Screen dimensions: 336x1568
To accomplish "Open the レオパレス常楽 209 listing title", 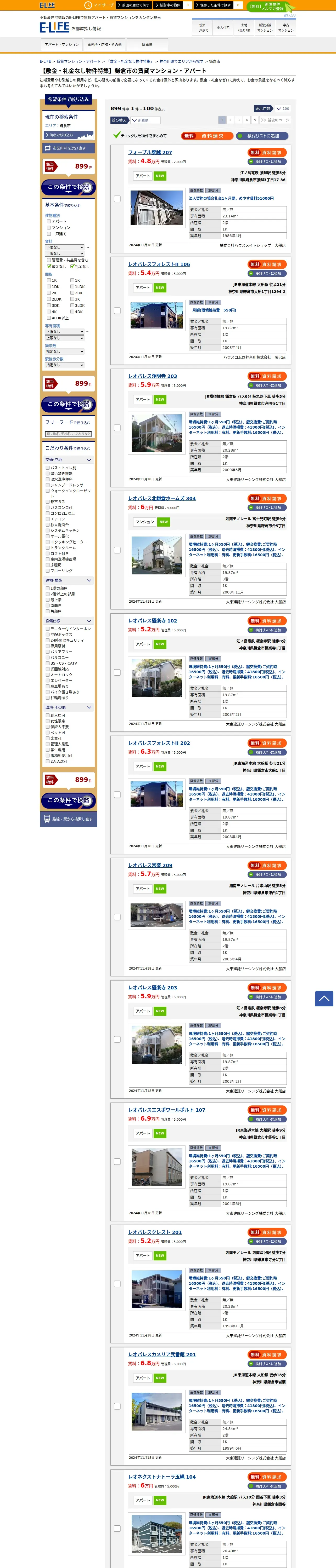I will tap(150, 865).
